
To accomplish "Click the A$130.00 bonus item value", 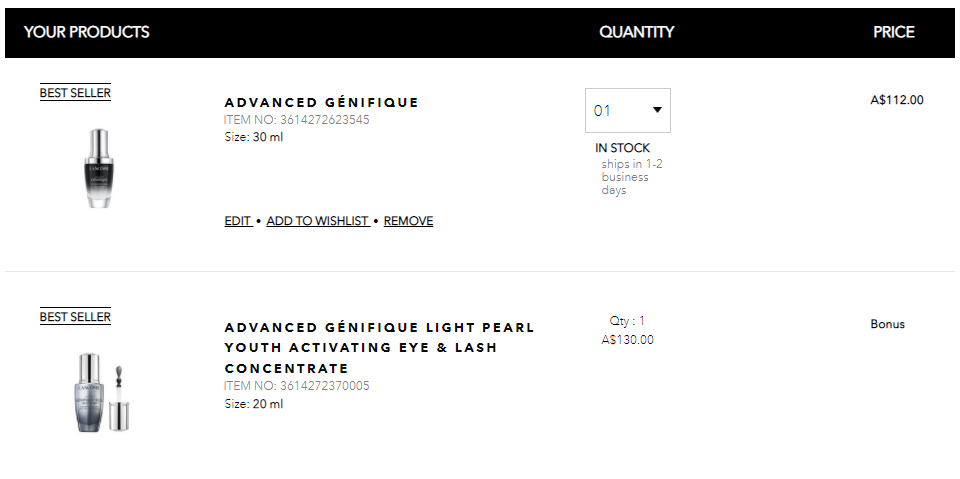I will pyautogui.click(x=628, y=339).
